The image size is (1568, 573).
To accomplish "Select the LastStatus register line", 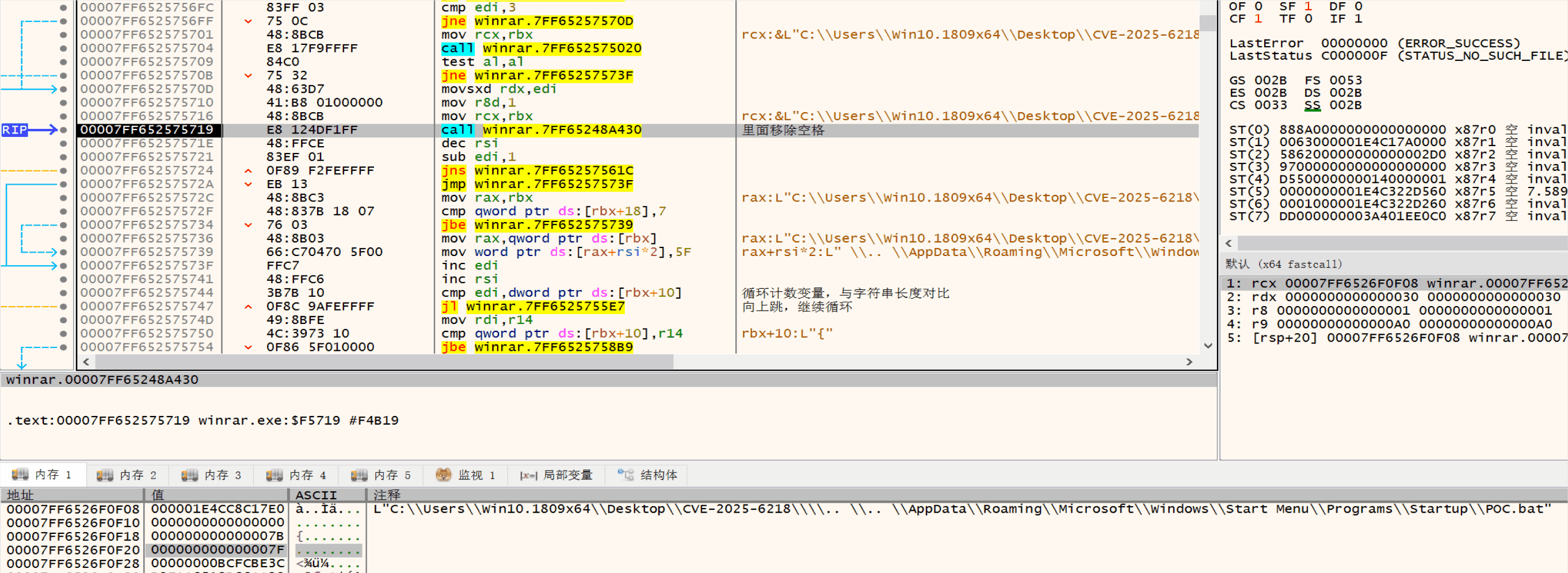I will point(1398,55).
